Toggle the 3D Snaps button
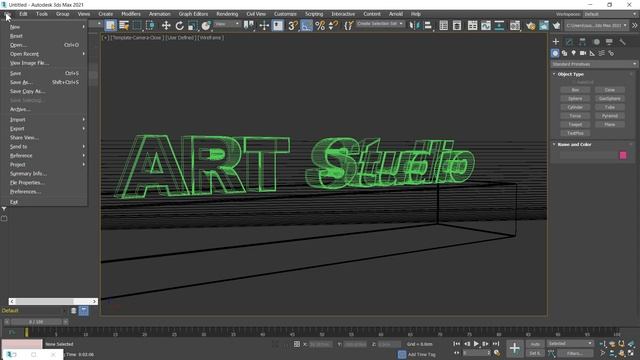The height and width of the screenshot is (360, 640). (293, 26)
